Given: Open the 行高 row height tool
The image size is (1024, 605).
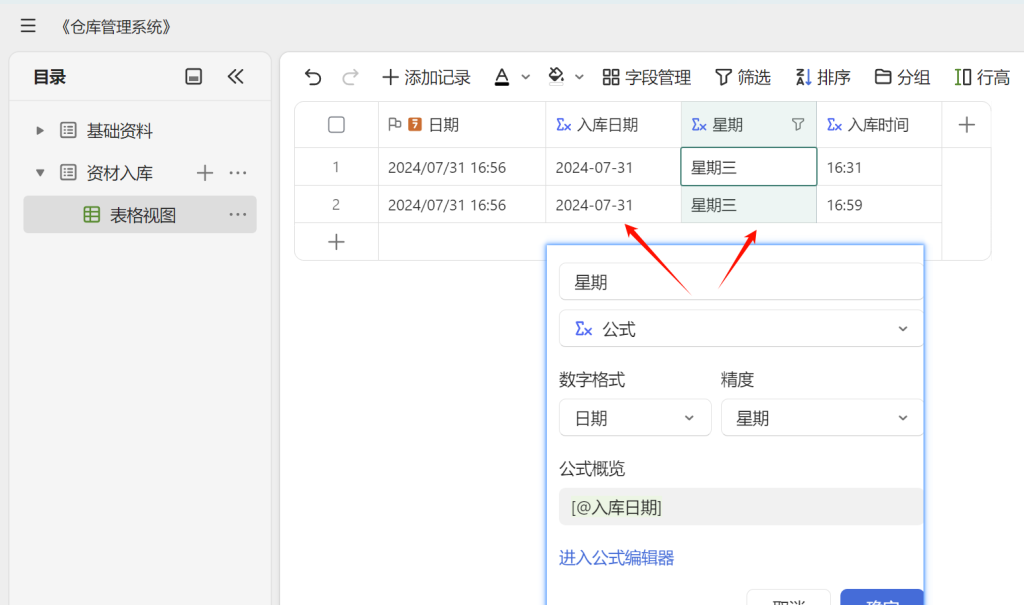Looking at the screenshot, I should coord(982,78).
